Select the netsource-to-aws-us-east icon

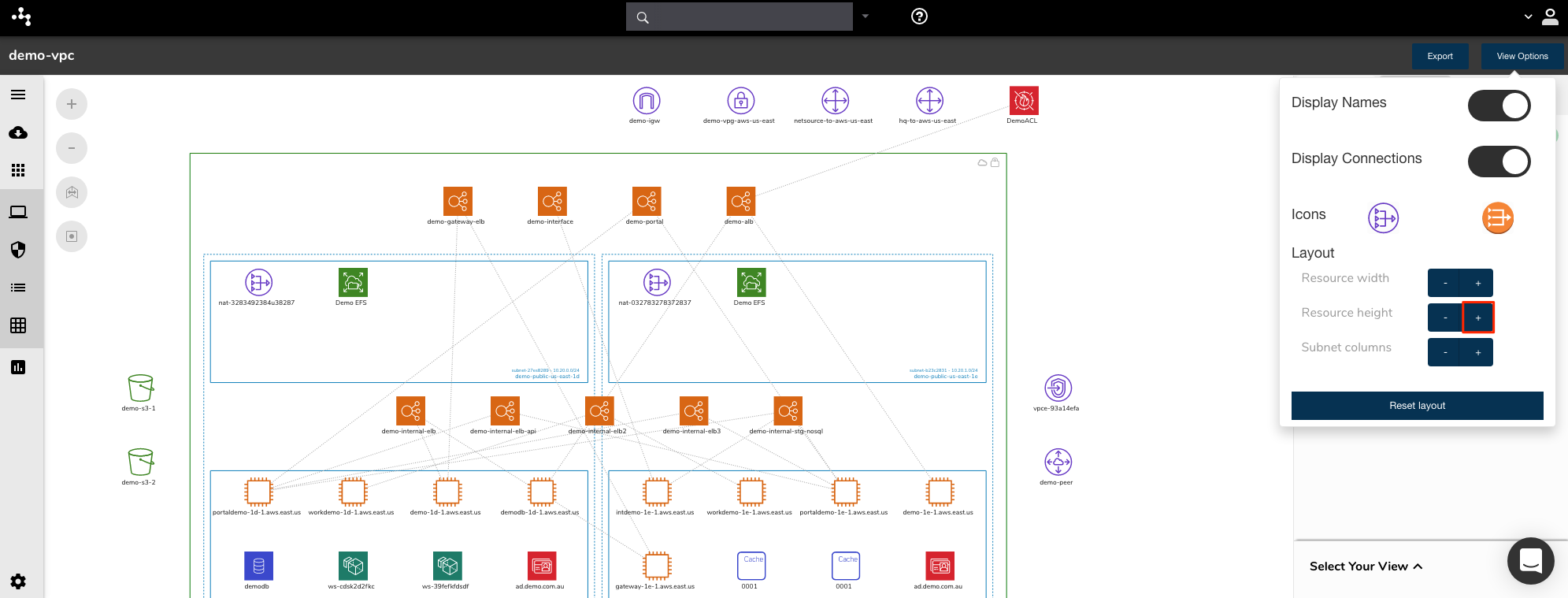pyautogui.click(x=836, y=101)
